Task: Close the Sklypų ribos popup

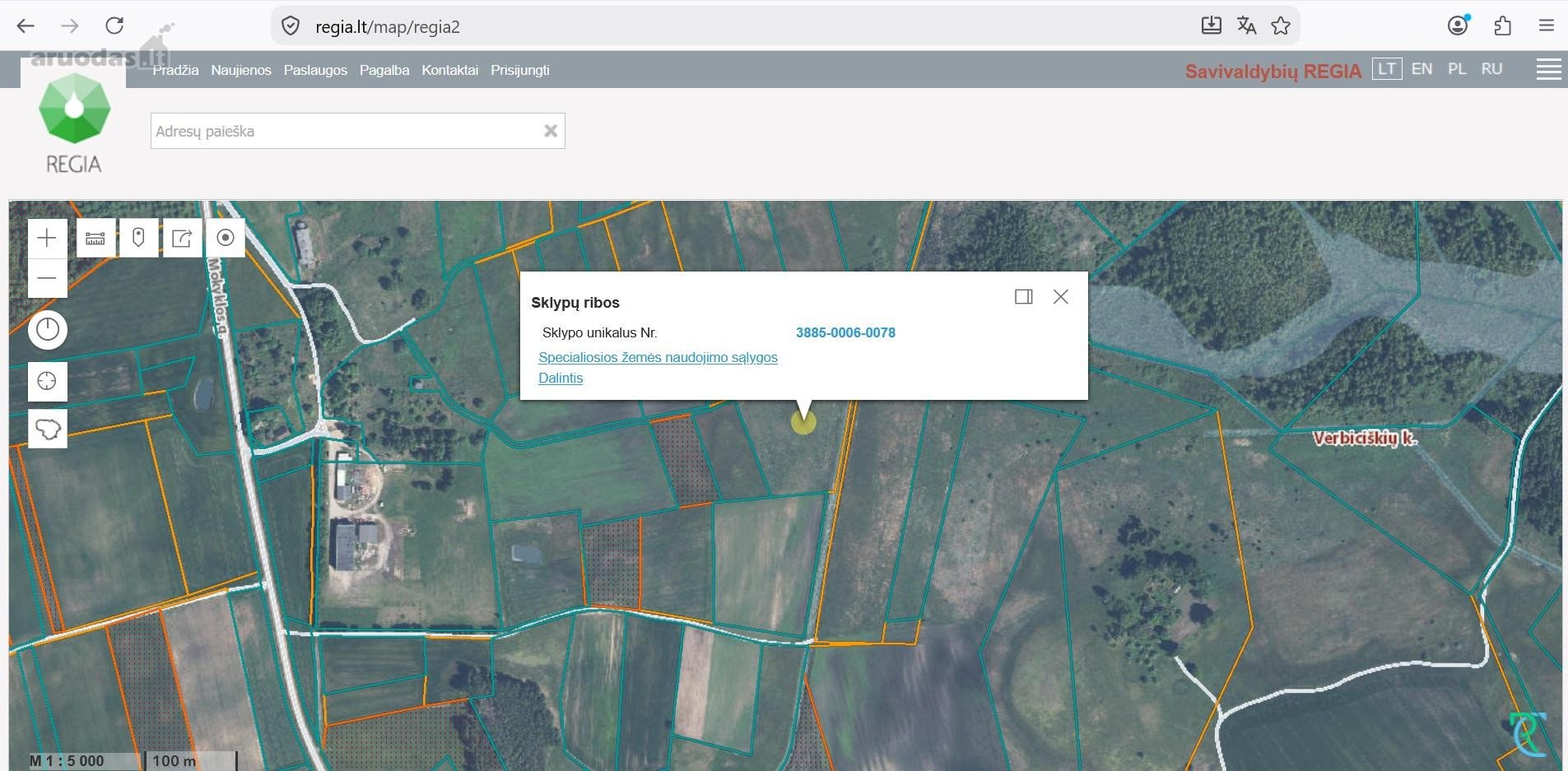Action: tap(1061, 297)
